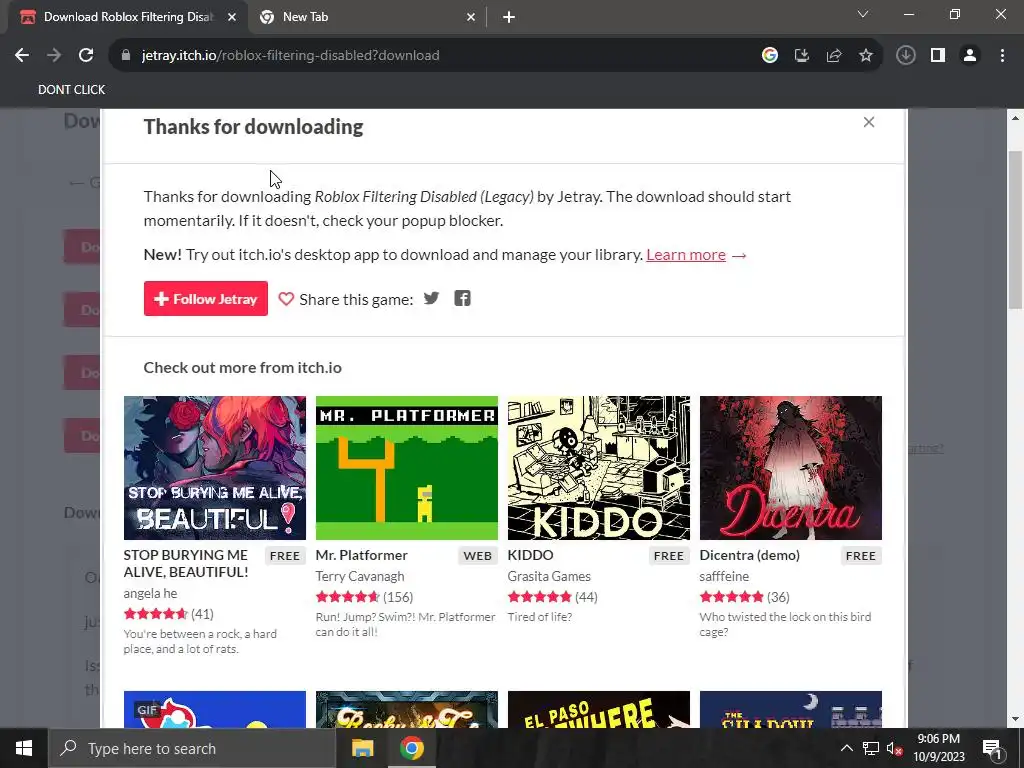
Task: Open author Grasita Games profile
Action: (549, 576)
